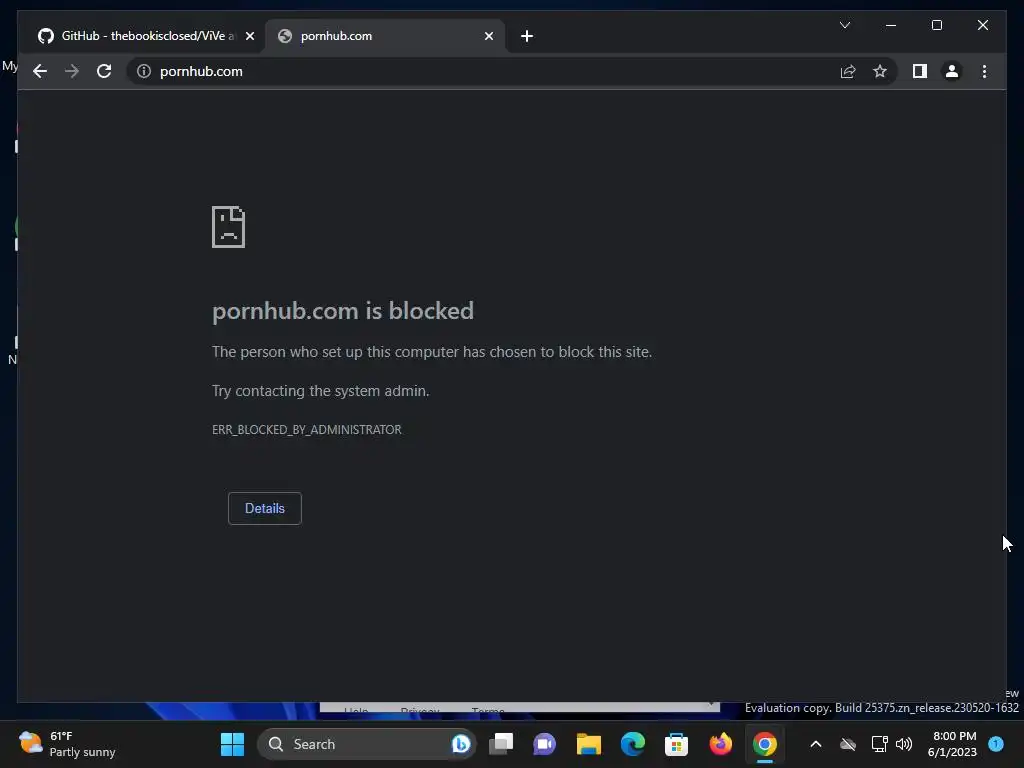1024x768 pixels.
Task: Open Bing Chat icon in search box
Action: [460, 744]
